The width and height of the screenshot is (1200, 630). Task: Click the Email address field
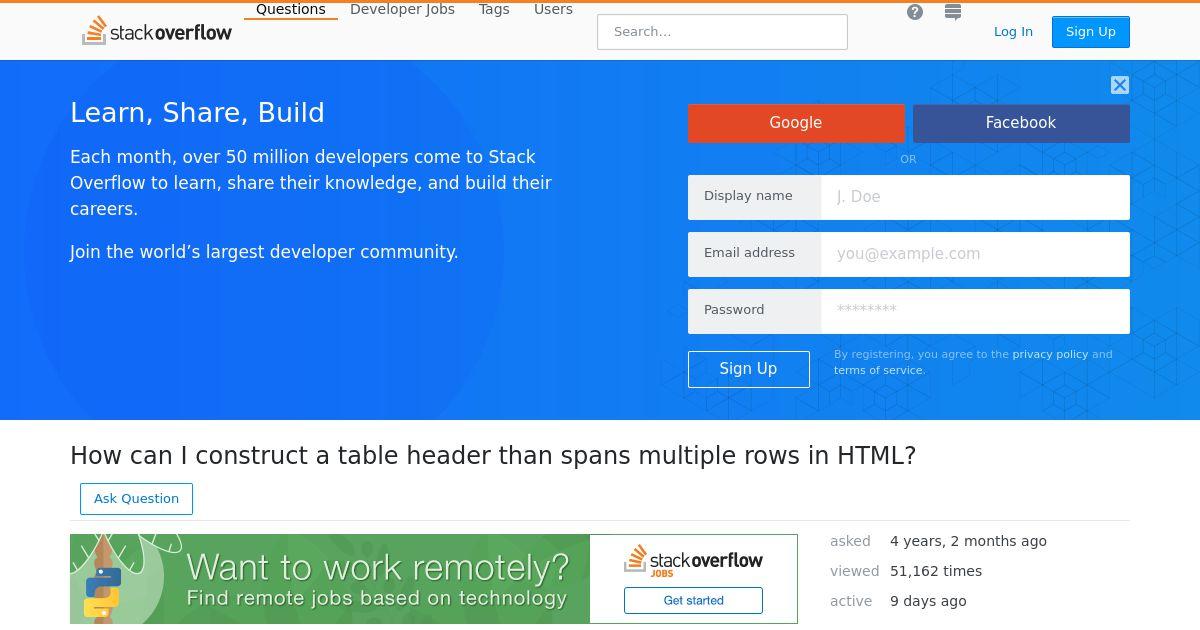(x=975, y=254)
